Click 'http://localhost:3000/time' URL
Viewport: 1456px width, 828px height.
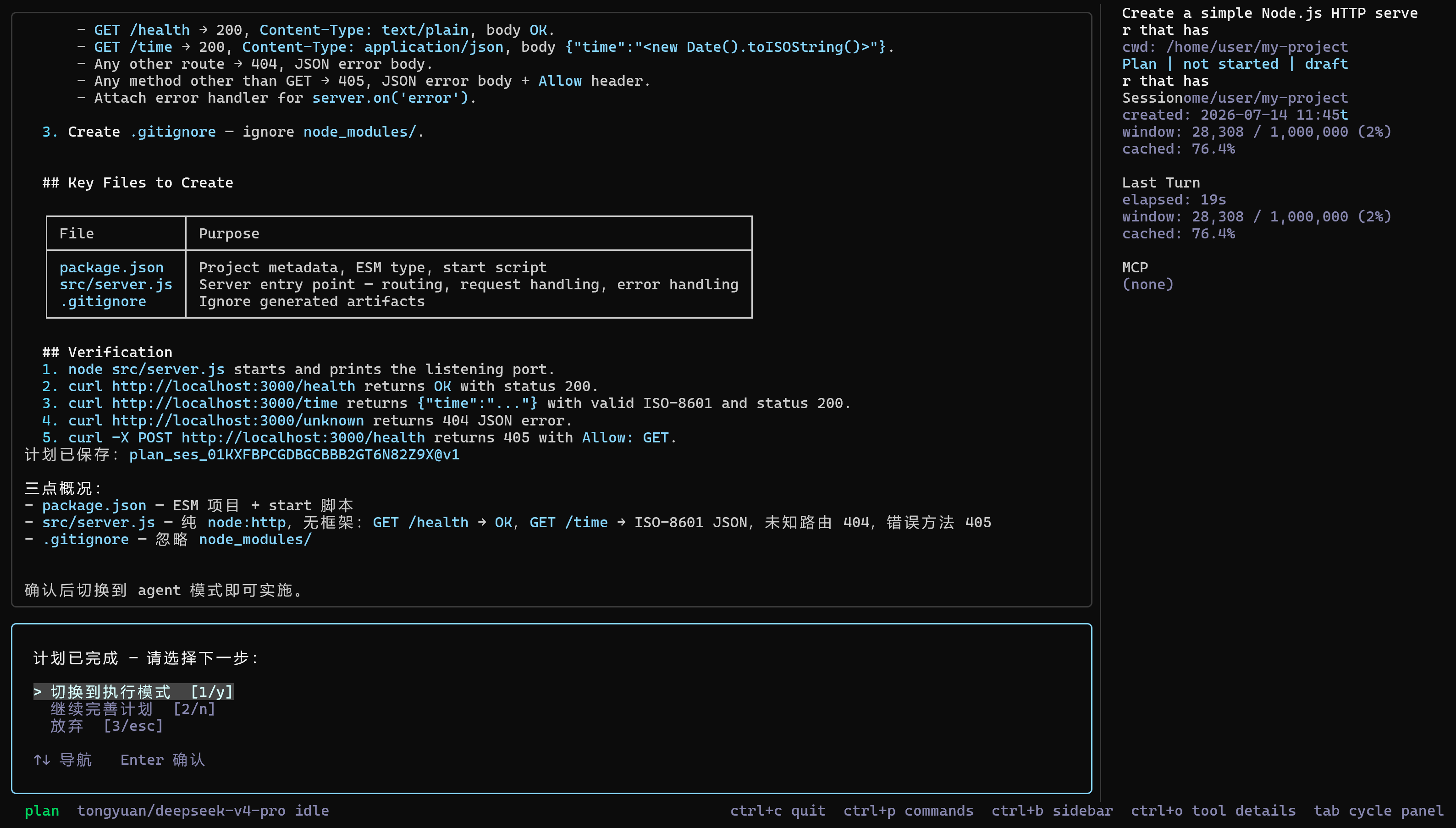[225, 403]
